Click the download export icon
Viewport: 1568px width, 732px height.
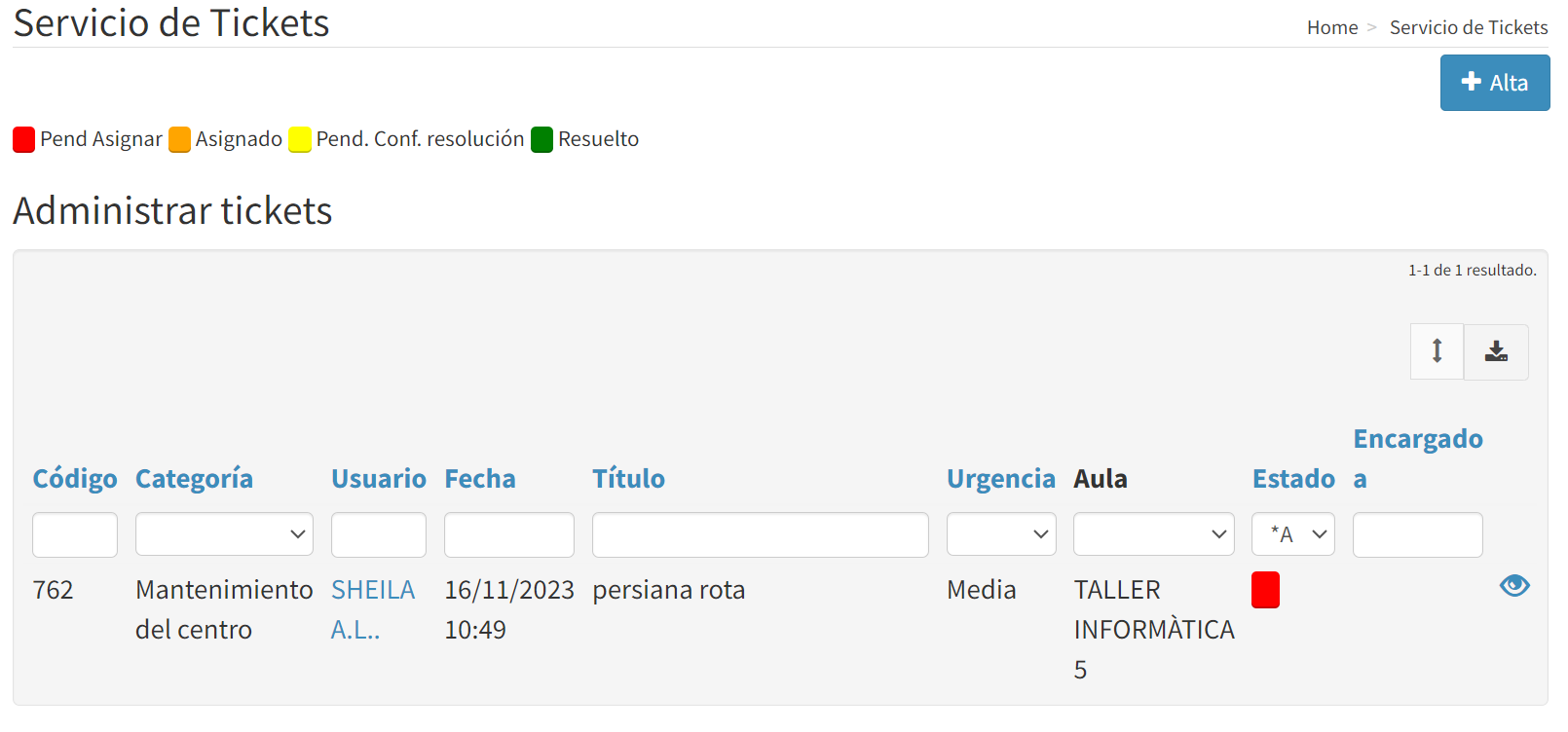(1496, 351)
